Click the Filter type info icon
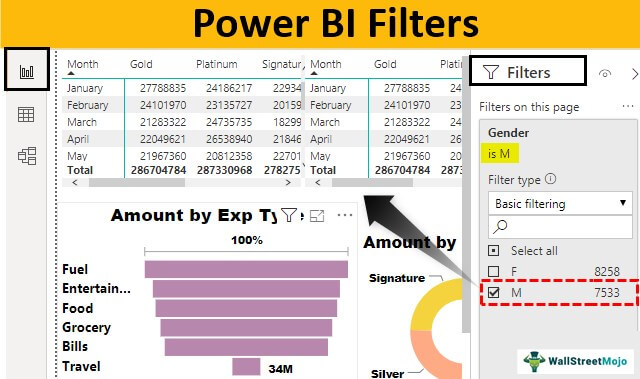Viewport: 640px width, 379px height. [x=550, y=179]
